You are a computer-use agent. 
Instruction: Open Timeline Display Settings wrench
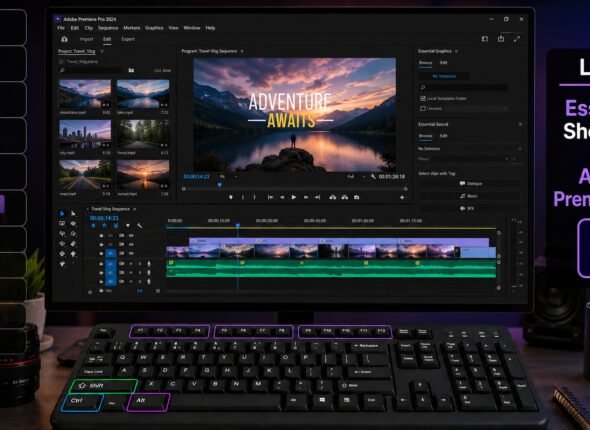[x=140, y=226]
